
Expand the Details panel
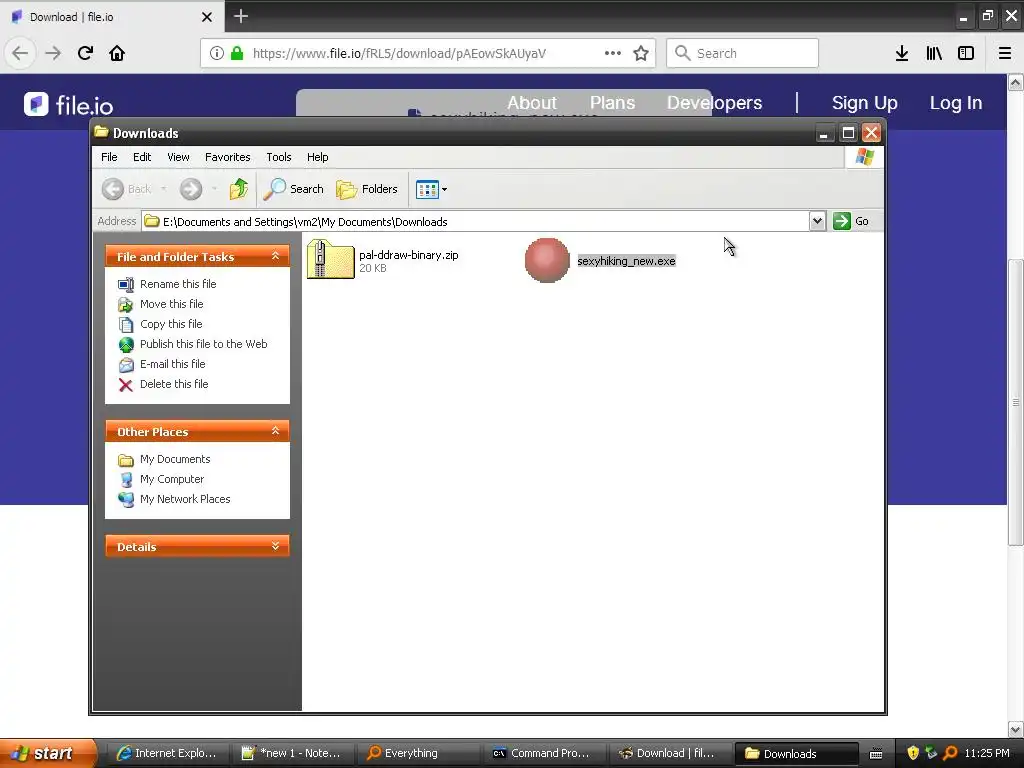[276, 546]
